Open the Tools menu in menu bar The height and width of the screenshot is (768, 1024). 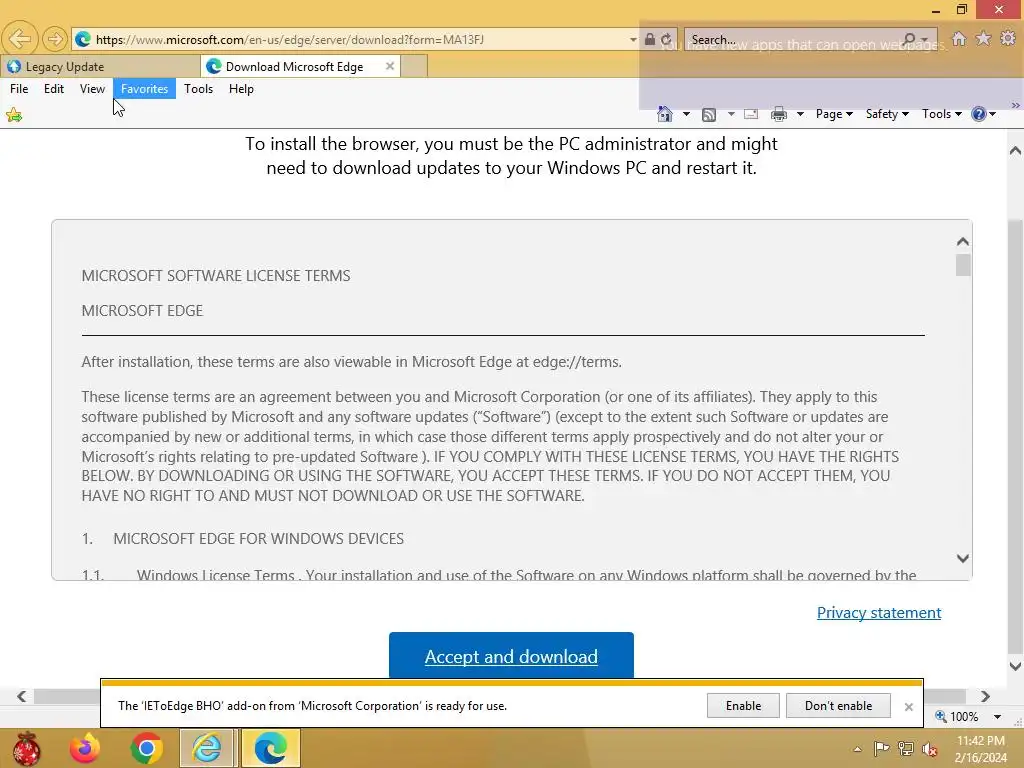199,89
